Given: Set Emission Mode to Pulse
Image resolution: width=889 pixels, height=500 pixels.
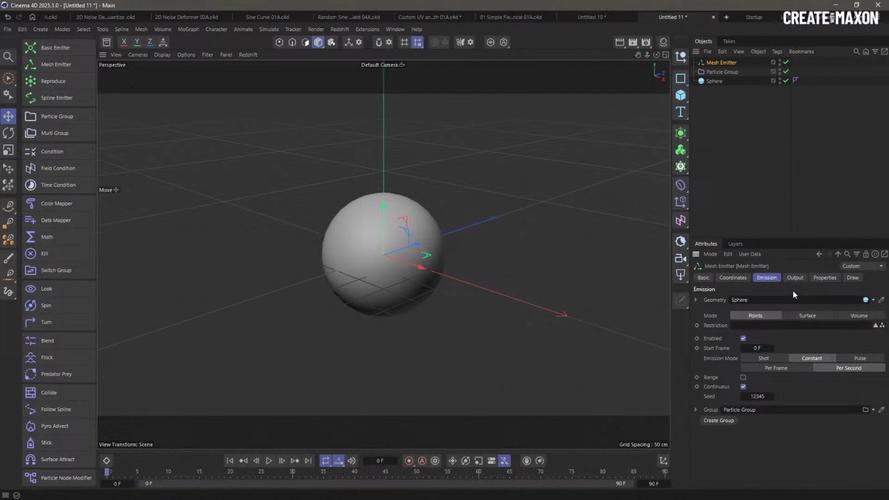Looking at the screenshot, I should (x=860, y=358).
